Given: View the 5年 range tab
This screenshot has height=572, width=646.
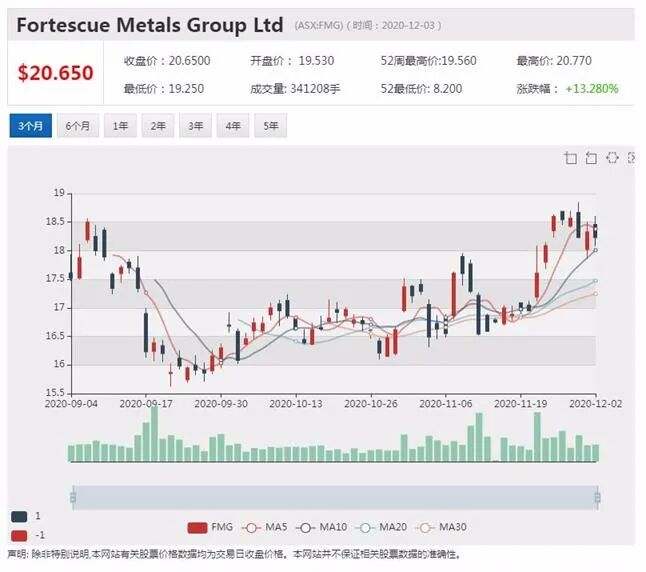Looking at the screenshot, I should click(271, 126).
